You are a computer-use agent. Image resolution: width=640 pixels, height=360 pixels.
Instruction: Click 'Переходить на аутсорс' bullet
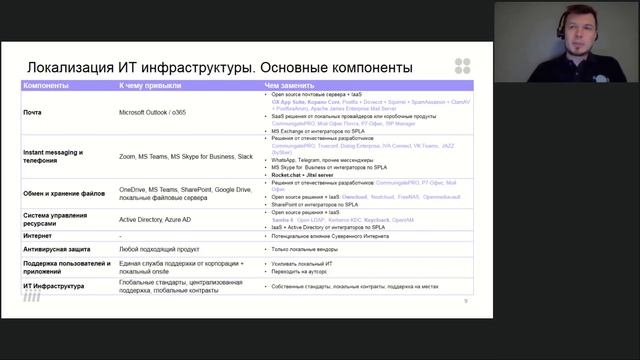[299, 271]
